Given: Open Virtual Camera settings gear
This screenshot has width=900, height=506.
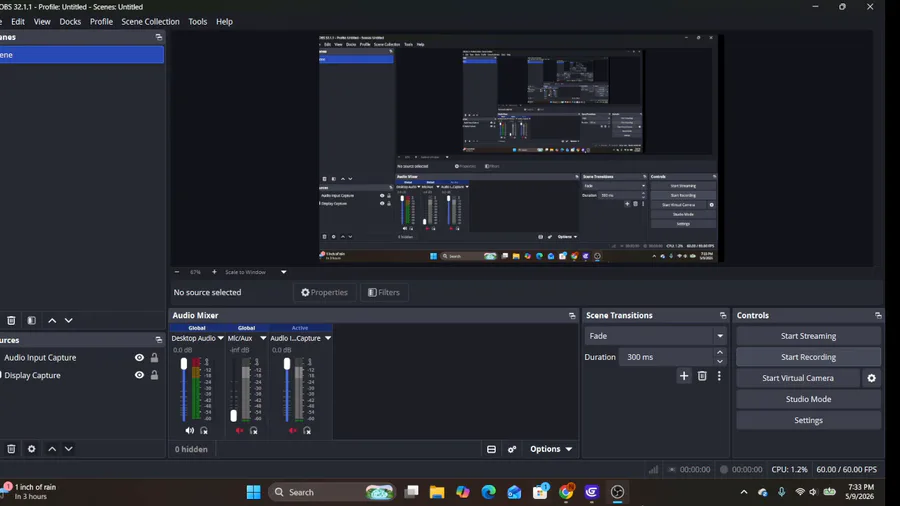Looking at the screenshot, I should click(871, 378).
